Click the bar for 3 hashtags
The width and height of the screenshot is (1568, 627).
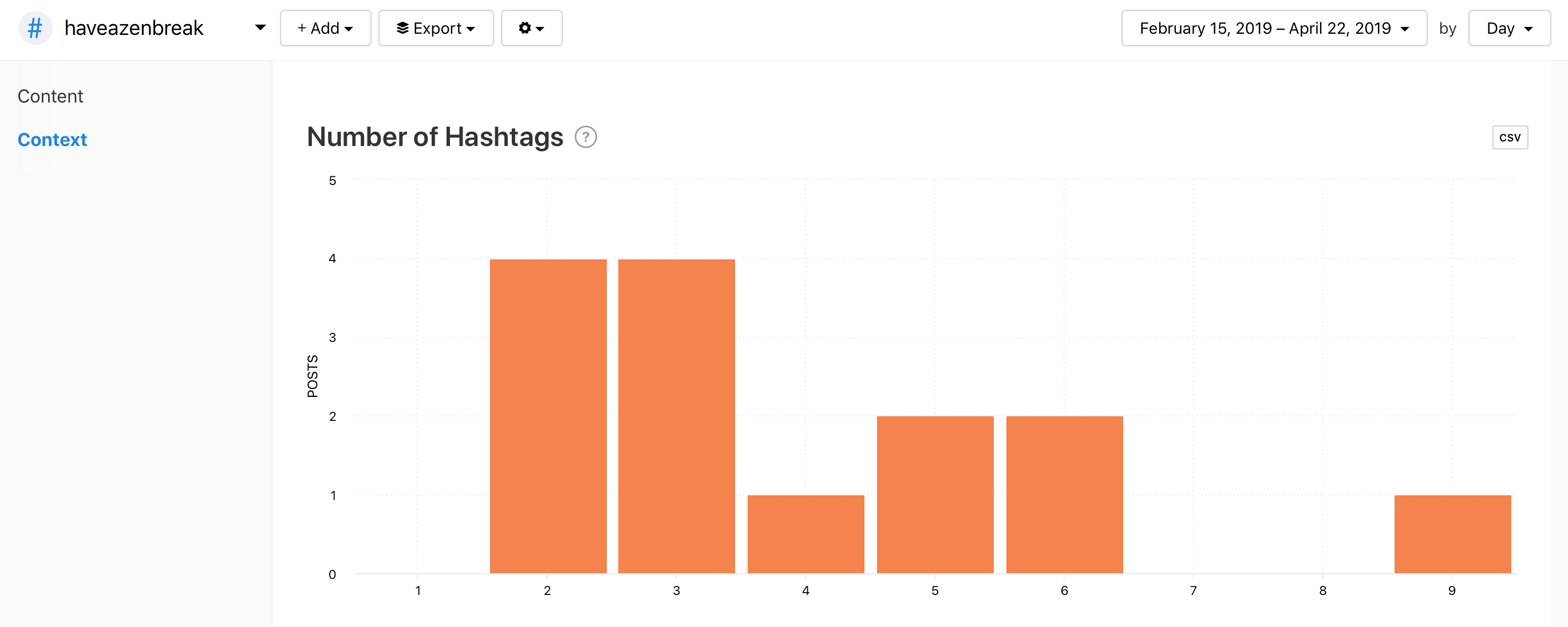(676, 416)
